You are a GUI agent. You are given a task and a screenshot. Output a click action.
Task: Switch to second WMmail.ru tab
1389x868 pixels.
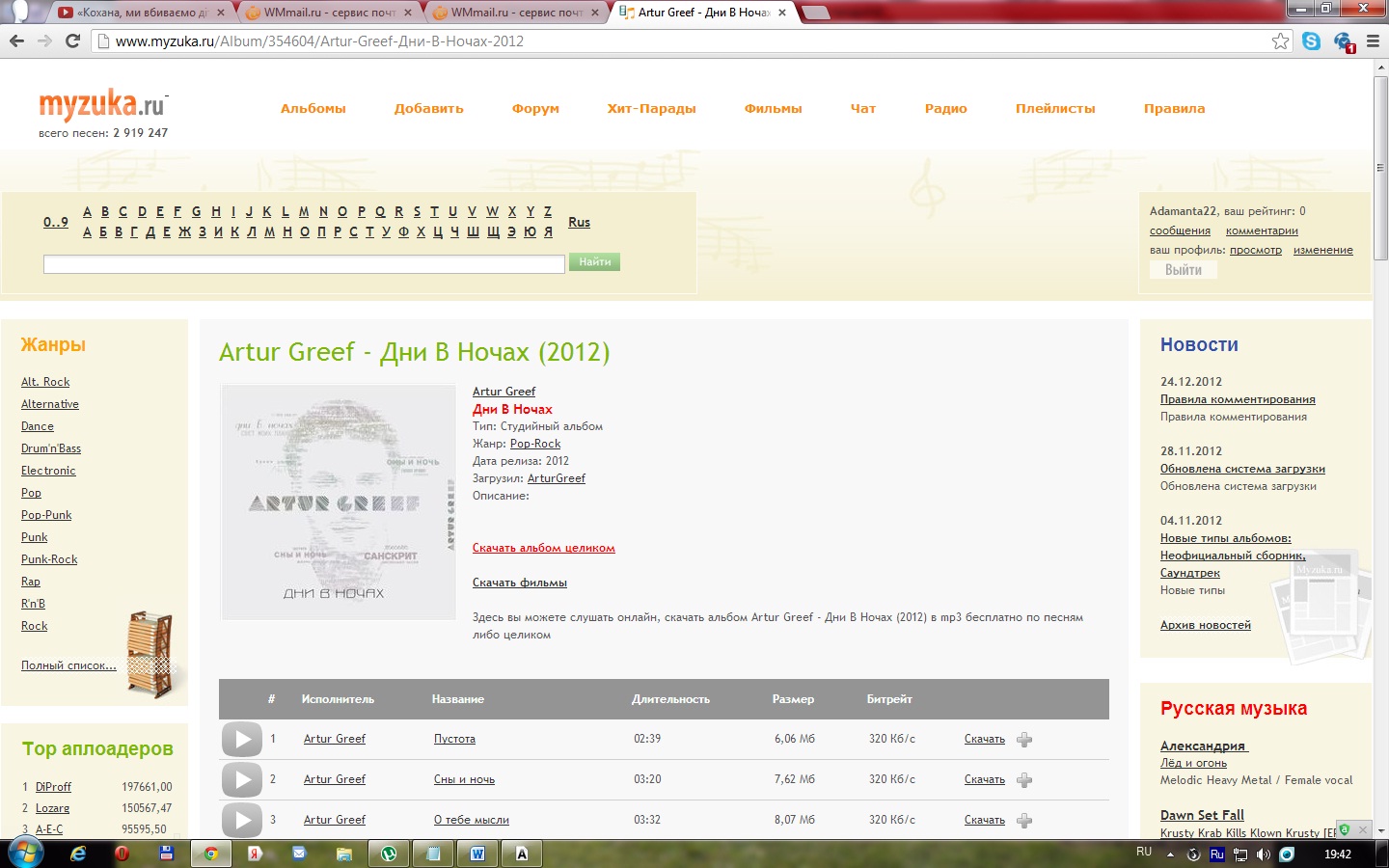[515, 13]
